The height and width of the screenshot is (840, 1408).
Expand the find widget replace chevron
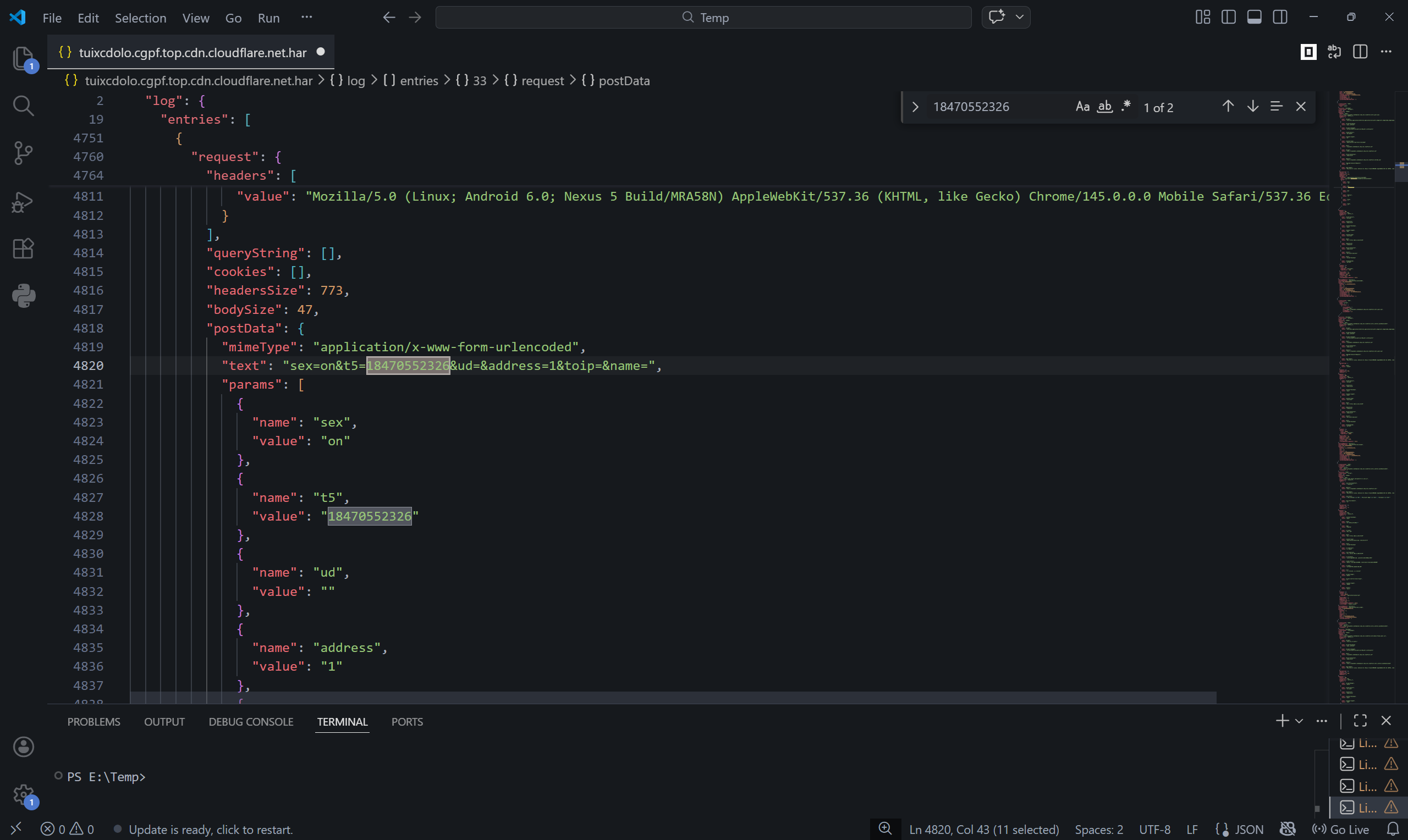(x=915, y=107)
